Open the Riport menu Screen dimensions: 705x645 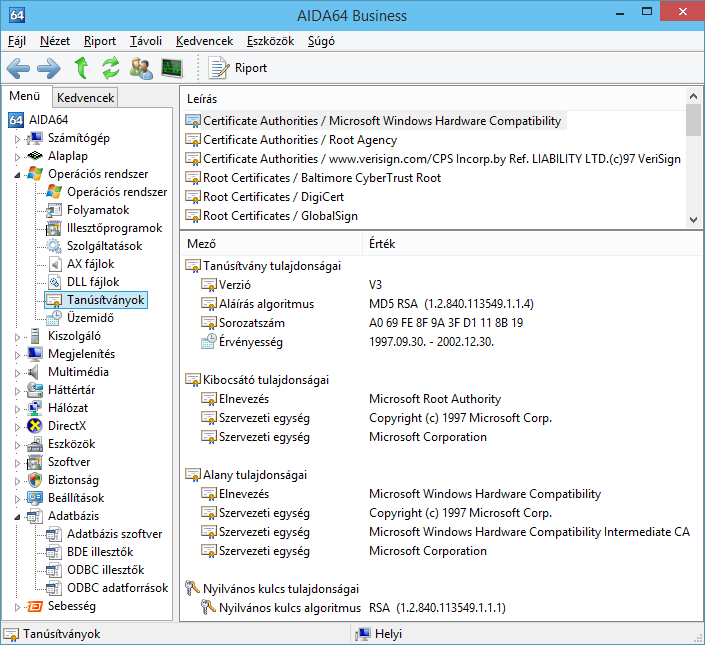100,41
